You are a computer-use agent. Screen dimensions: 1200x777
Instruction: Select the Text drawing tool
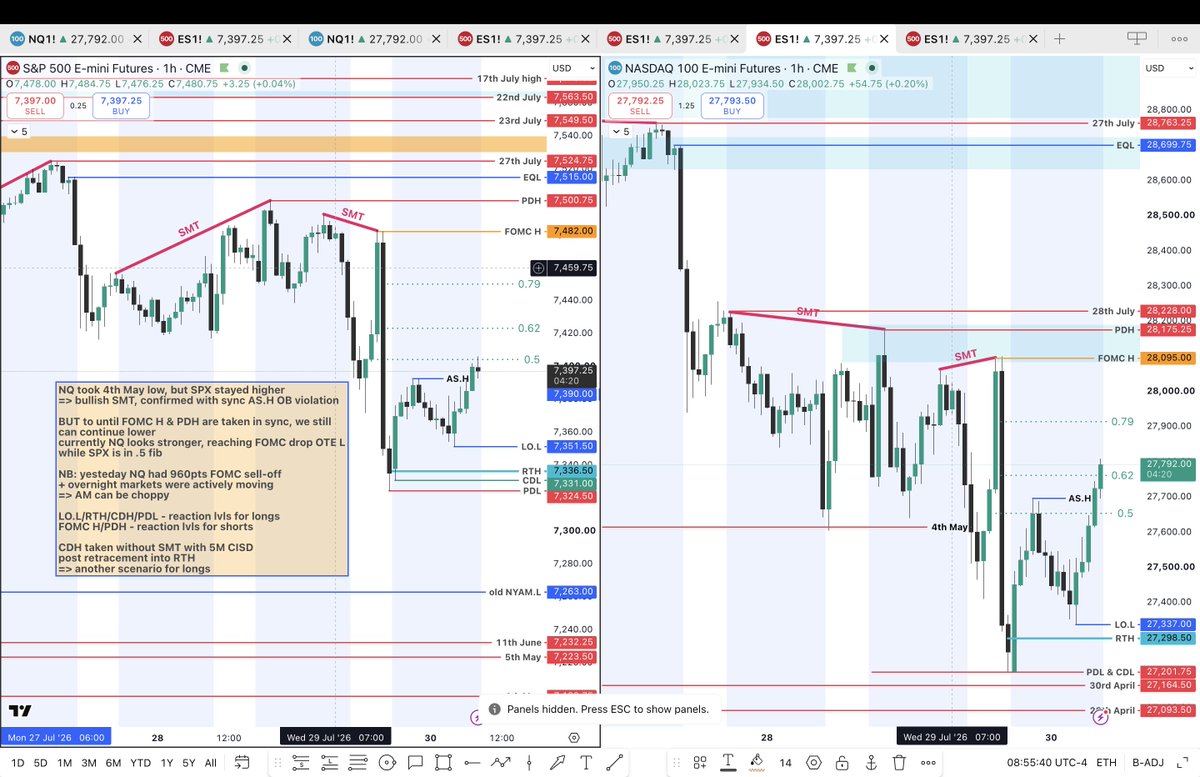click(587, 762)
